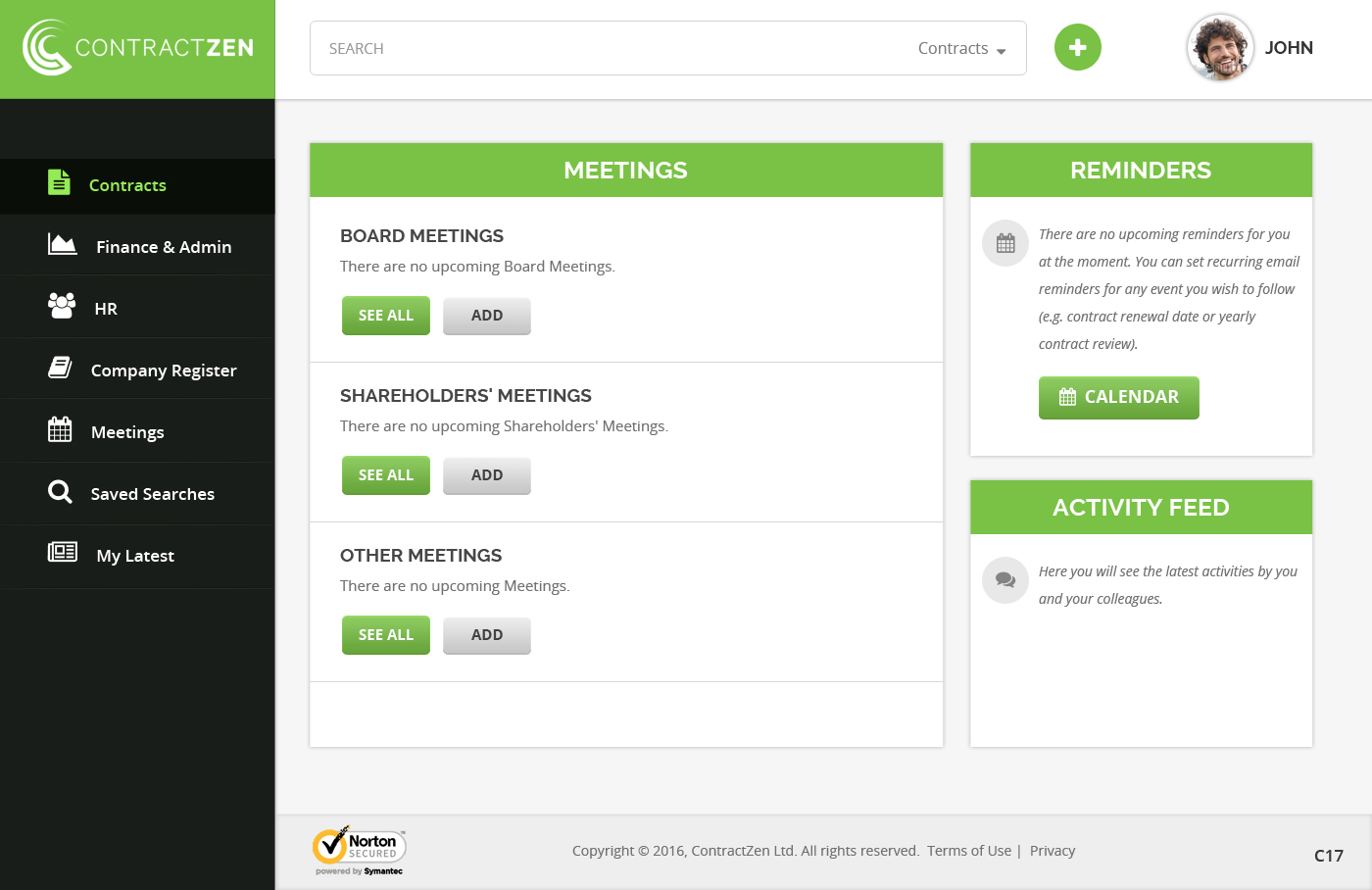The width and height of the screenshot is (1372, 890).
Task: Open My Latest via the newspaper icon
Action: coord(62,555)
